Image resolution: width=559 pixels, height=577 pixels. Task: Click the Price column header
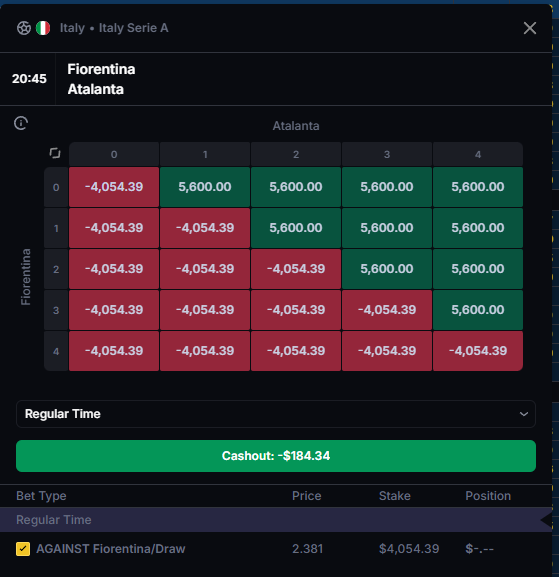pos(307,496)
